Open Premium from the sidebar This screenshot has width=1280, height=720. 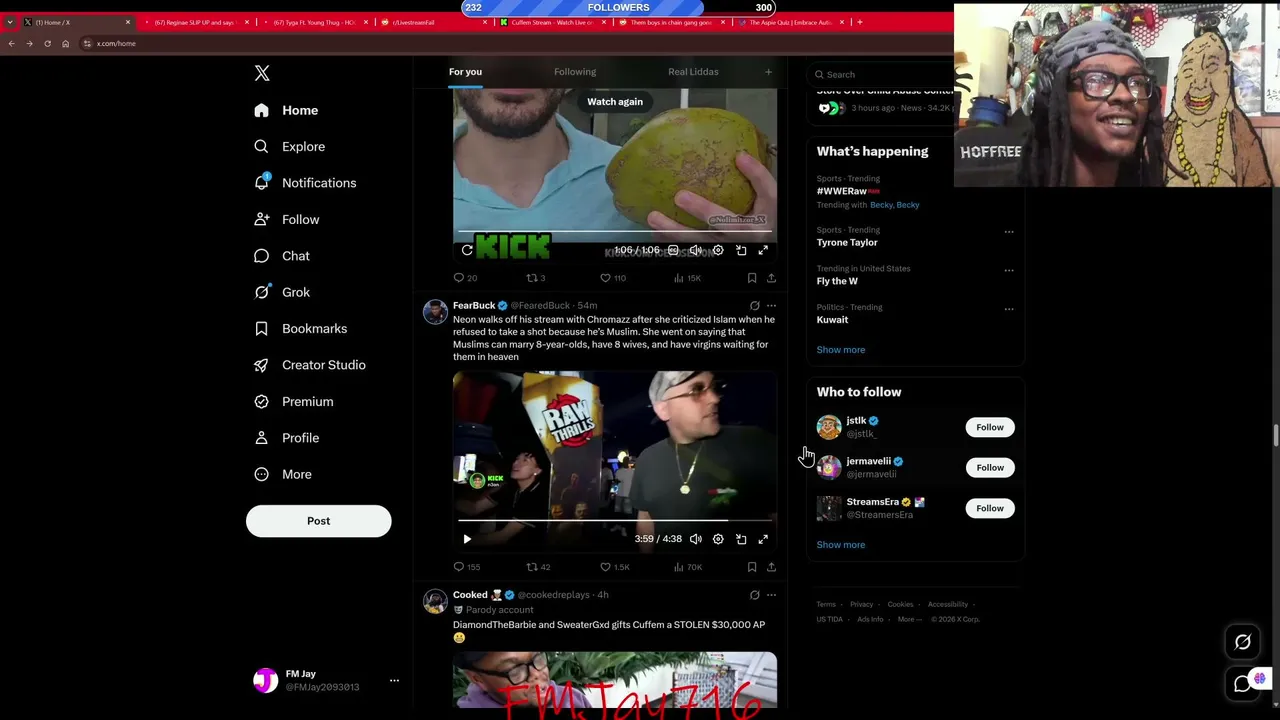pos(293,401)
